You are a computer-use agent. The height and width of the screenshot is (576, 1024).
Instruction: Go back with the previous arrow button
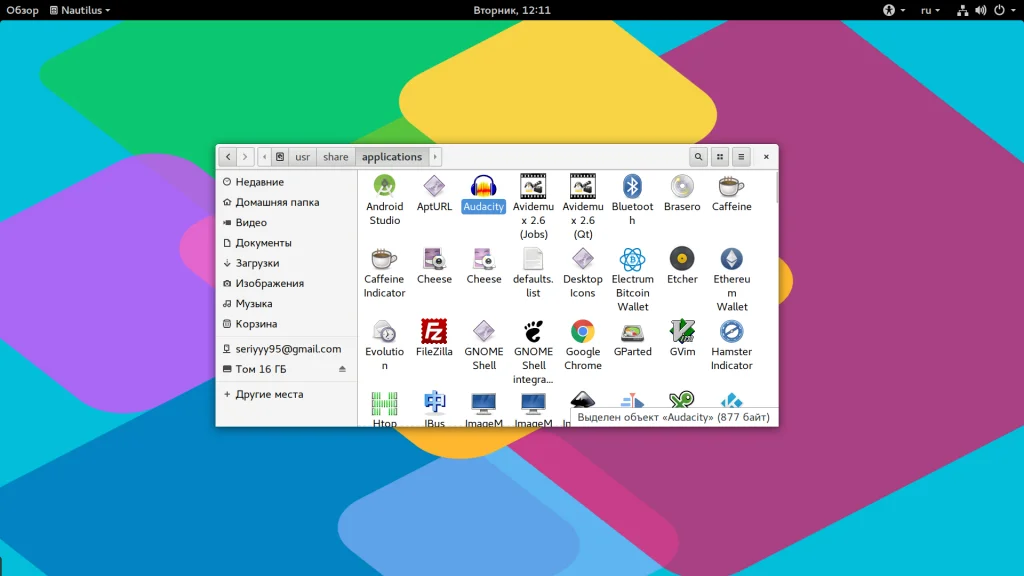(x=228, y=157)
